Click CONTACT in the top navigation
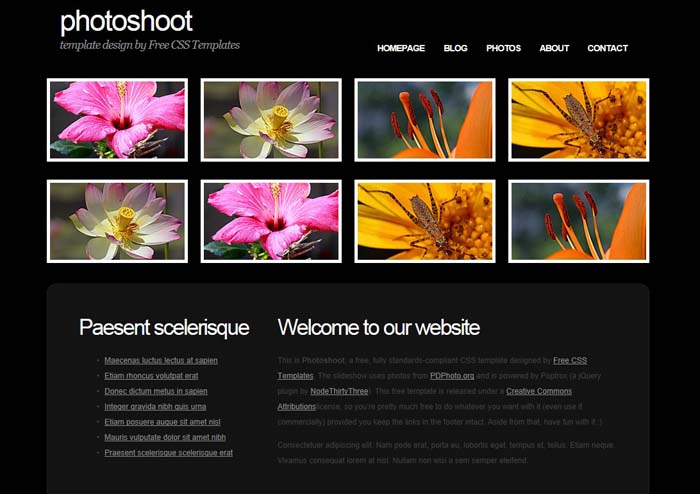 click(607, 48)
